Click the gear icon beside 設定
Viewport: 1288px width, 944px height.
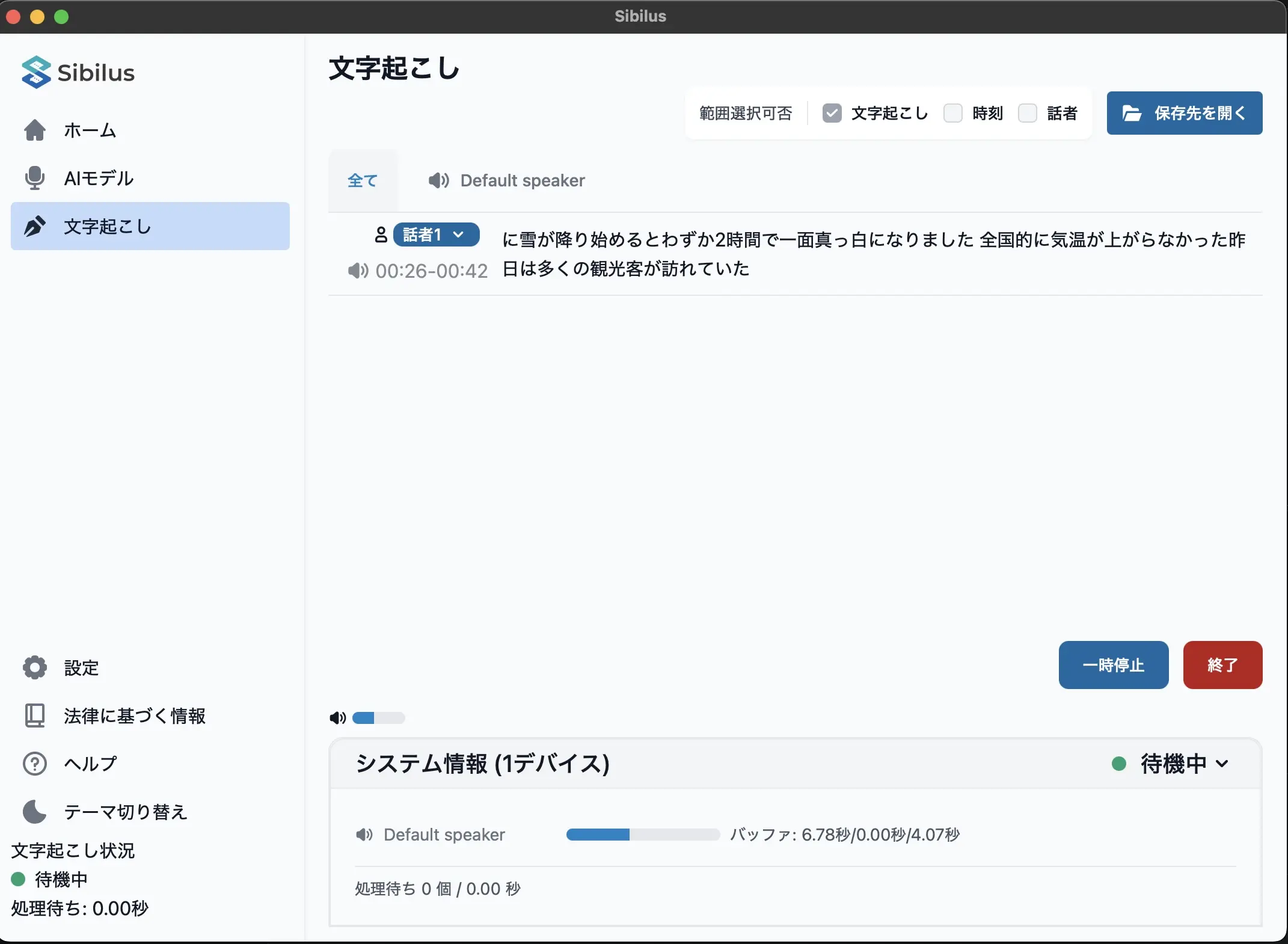coord(35,667)
